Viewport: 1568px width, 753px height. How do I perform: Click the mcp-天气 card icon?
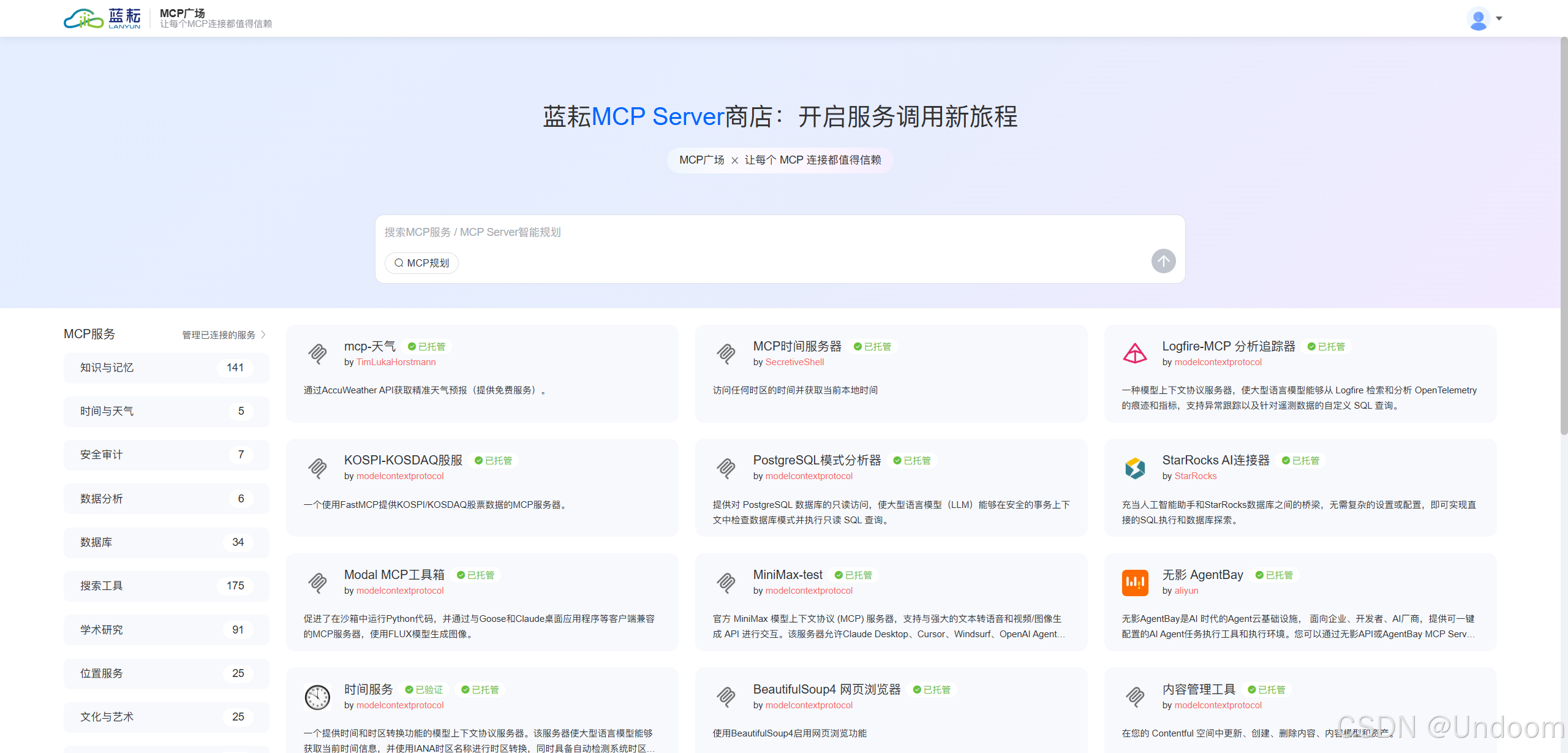click(317, 354)
